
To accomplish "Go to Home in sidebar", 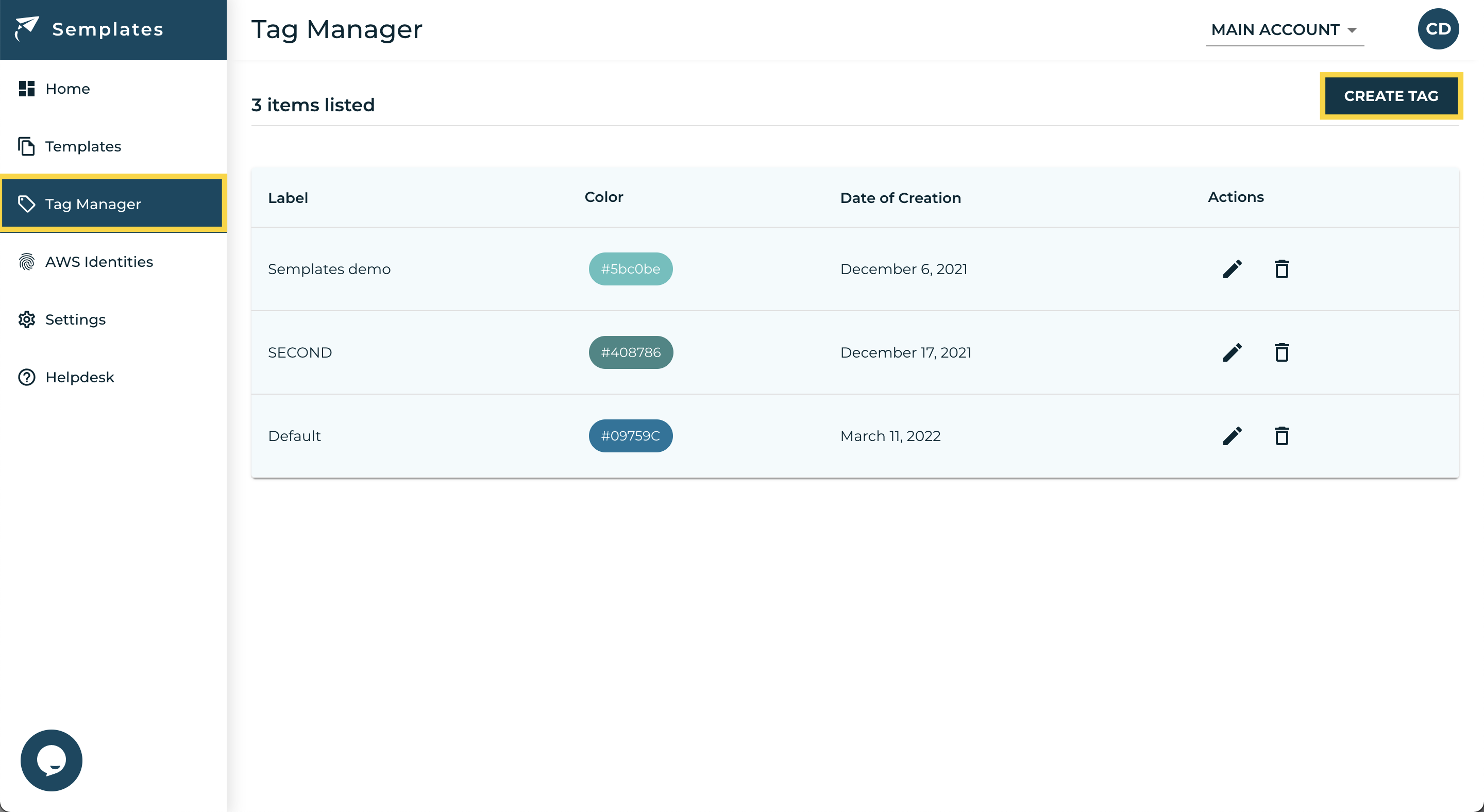I will click(x=68, y=89).
